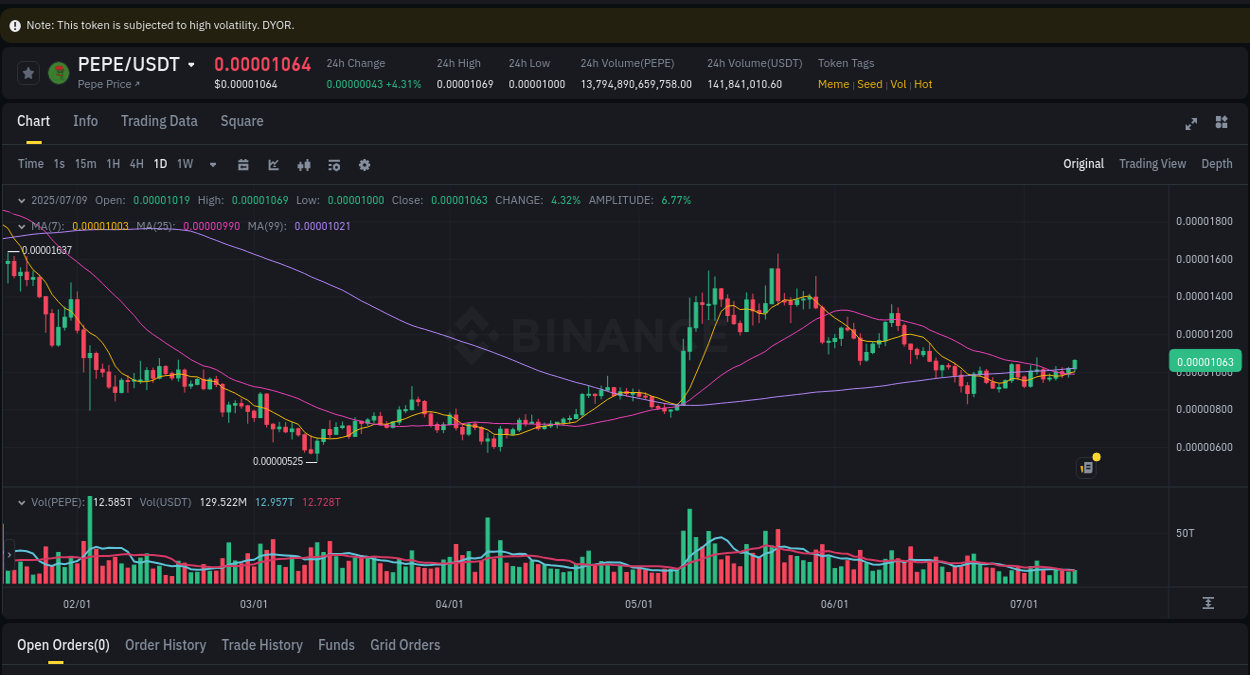Select the chart style icon in toolbar
Screen dimensions: 1250x675
click(273, 164)
